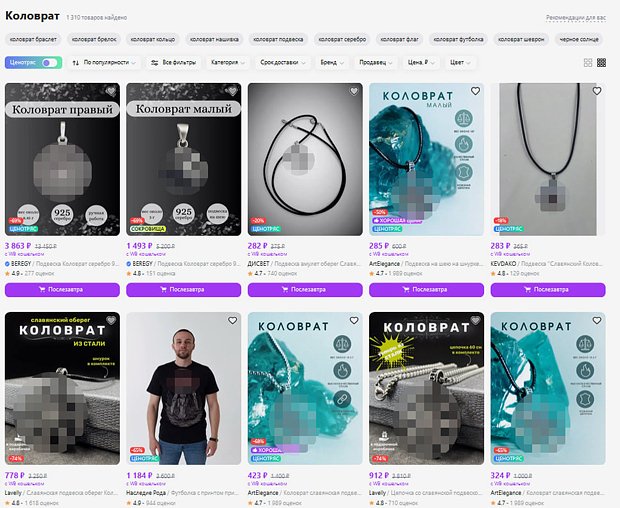Toggle the Ценотряс switch
Screen dimensions: 620x508
click(x=49, y=62)
